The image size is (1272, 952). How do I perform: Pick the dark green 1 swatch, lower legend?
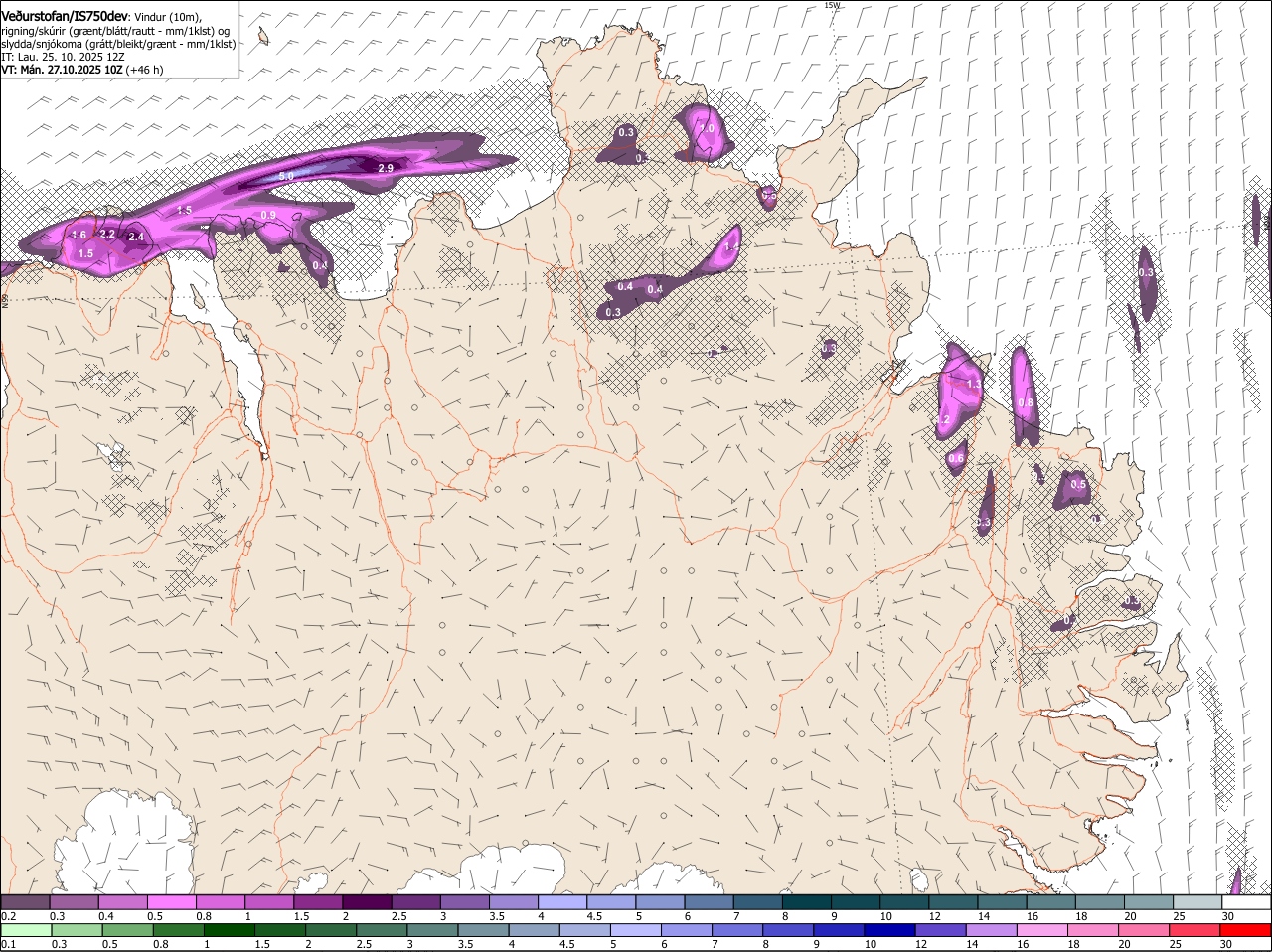[229, 930]
